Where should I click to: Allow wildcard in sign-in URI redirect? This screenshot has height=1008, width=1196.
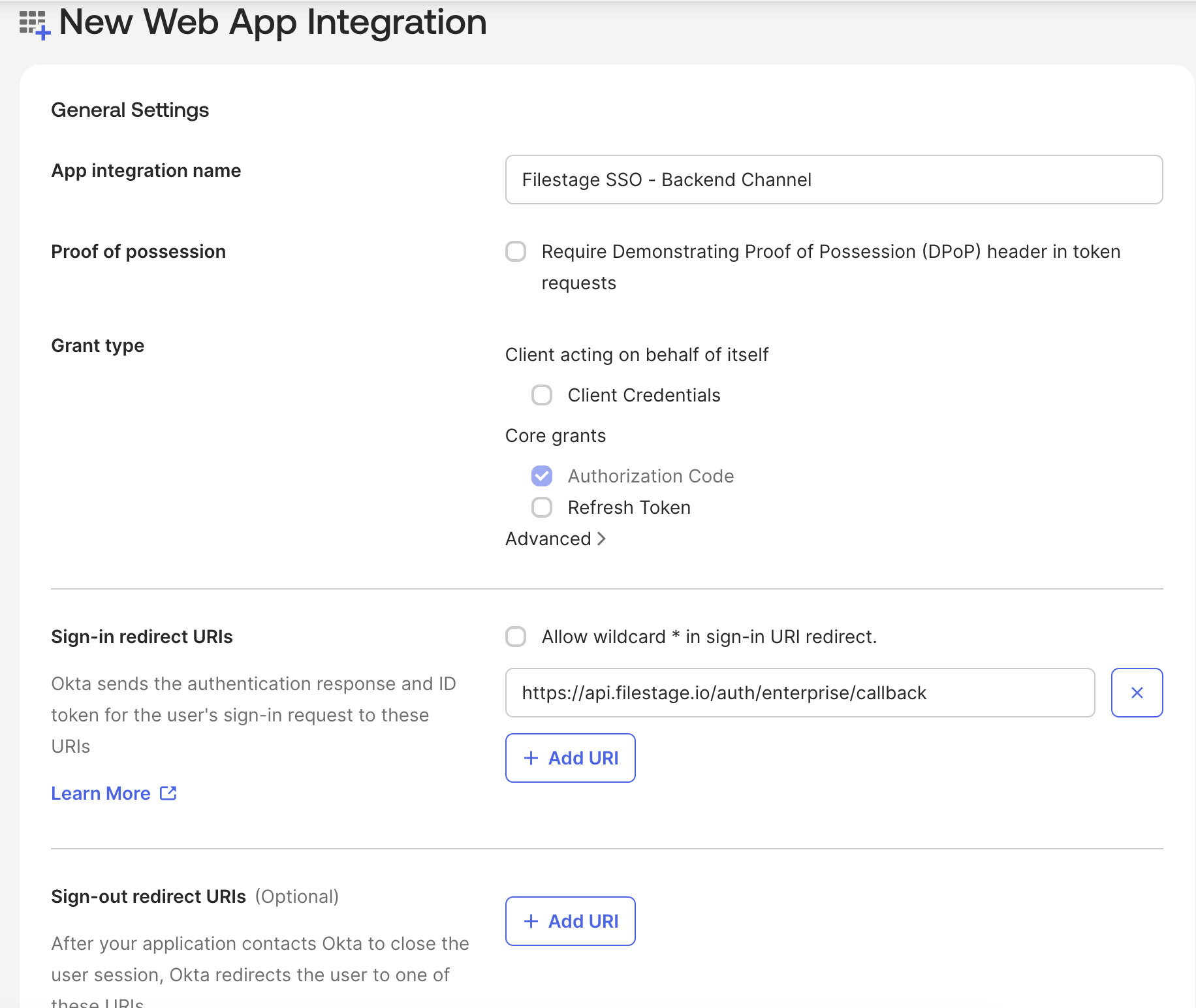[516, 637]
